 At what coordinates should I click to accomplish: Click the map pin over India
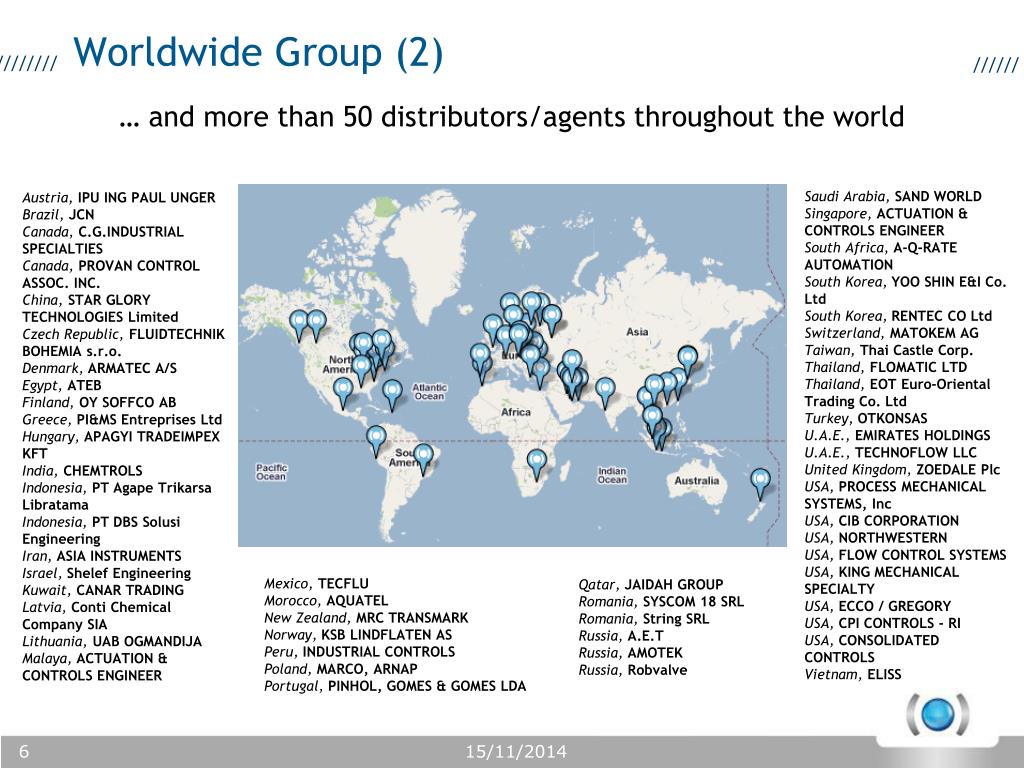[605, 393]
